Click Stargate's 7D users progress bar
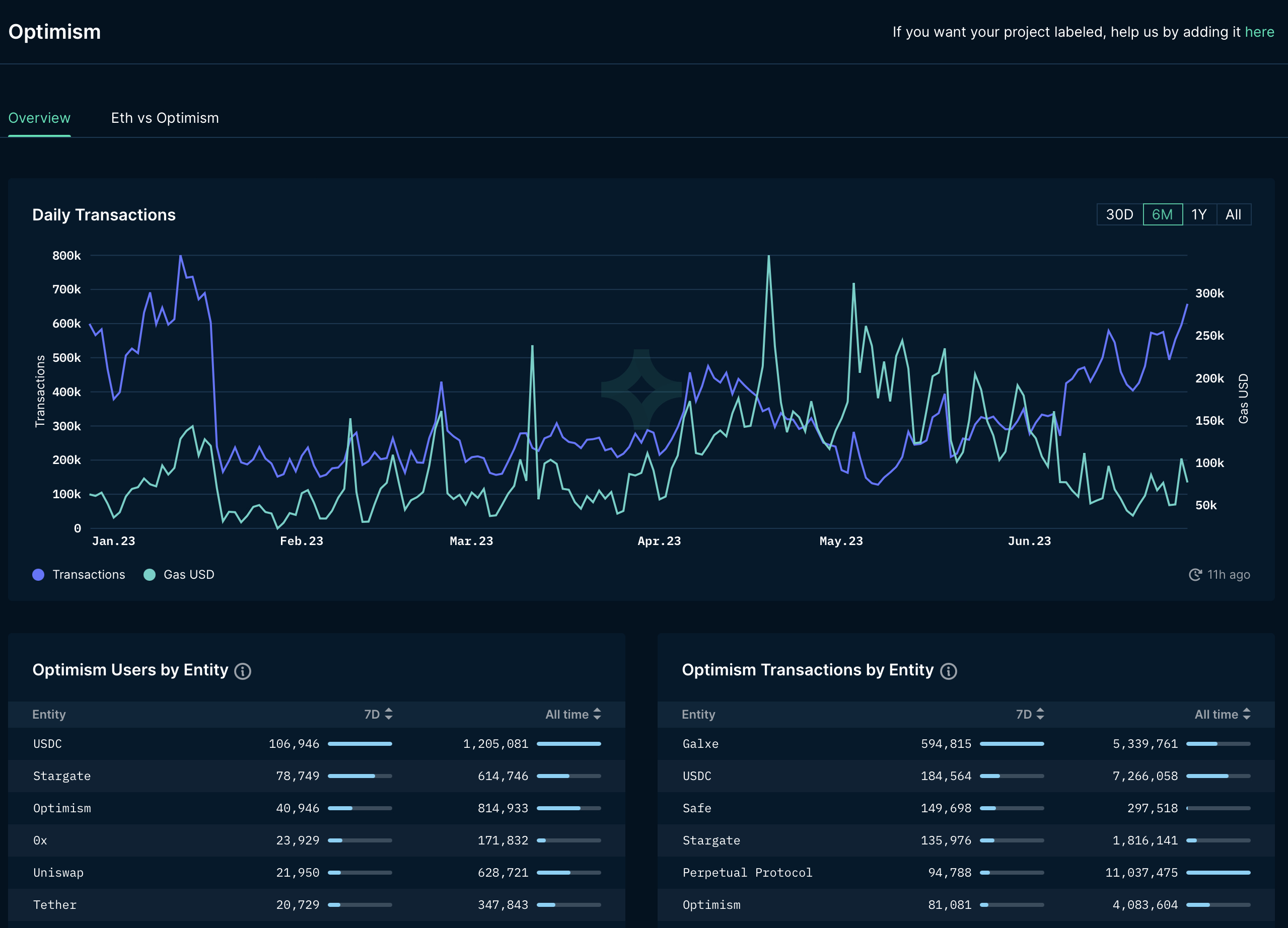The image size is (1288, 928). 360,776
